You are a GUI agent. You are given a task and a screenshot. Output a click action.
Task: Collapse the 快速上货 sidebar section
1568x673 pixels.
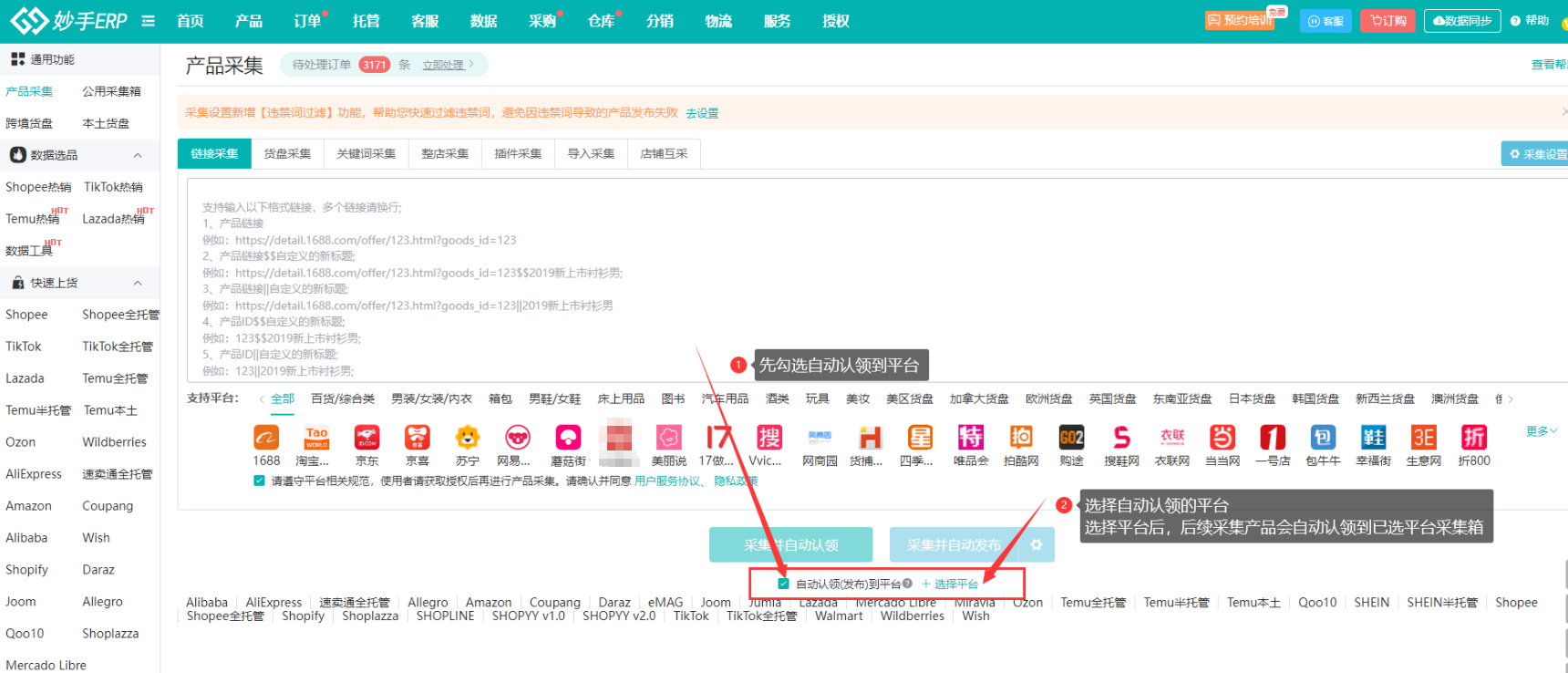click(x=138, y=283)
